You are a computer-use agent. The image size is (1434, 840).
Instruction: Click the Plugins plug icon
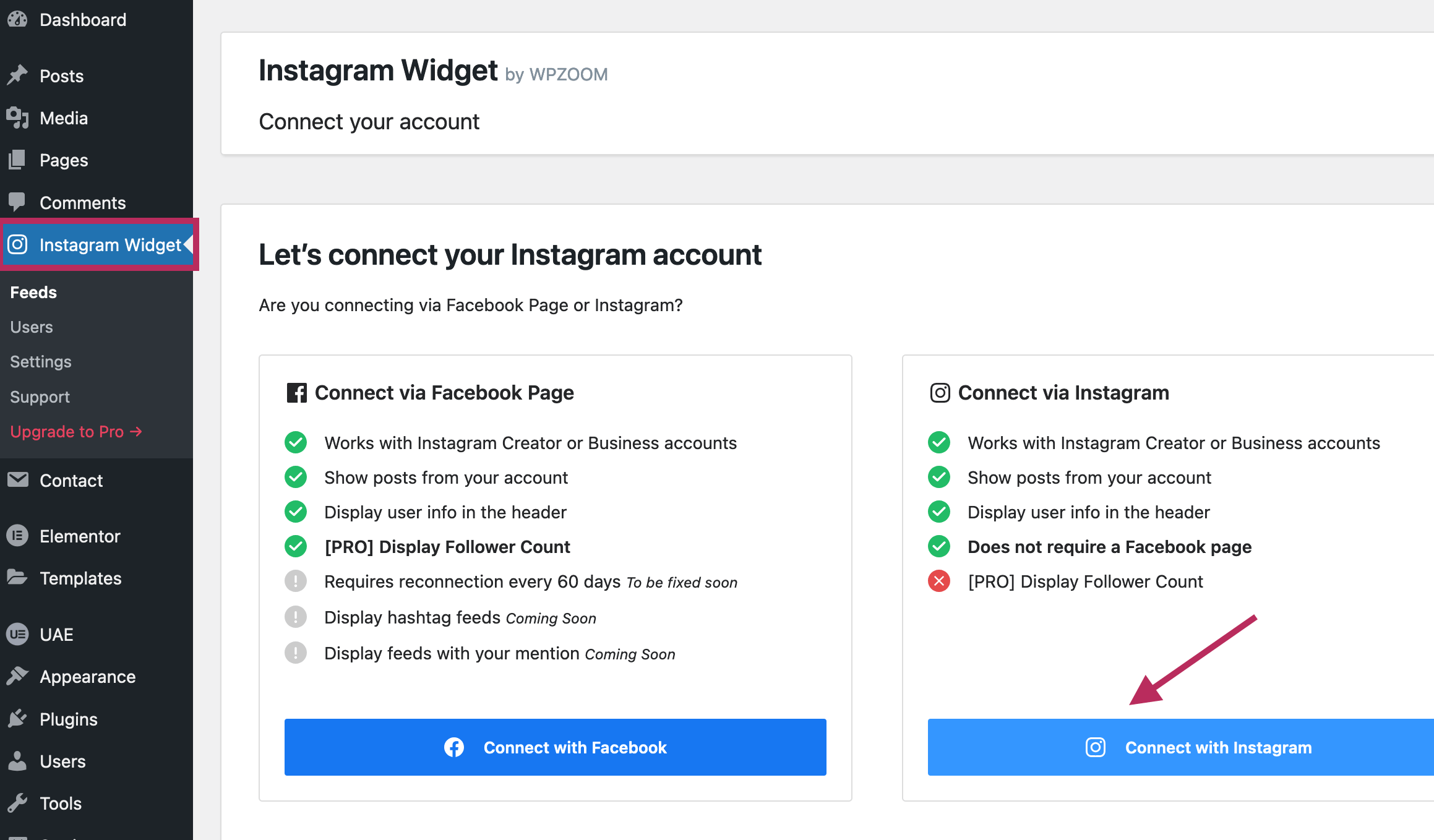pyautogui.click(x=17, y=719)
